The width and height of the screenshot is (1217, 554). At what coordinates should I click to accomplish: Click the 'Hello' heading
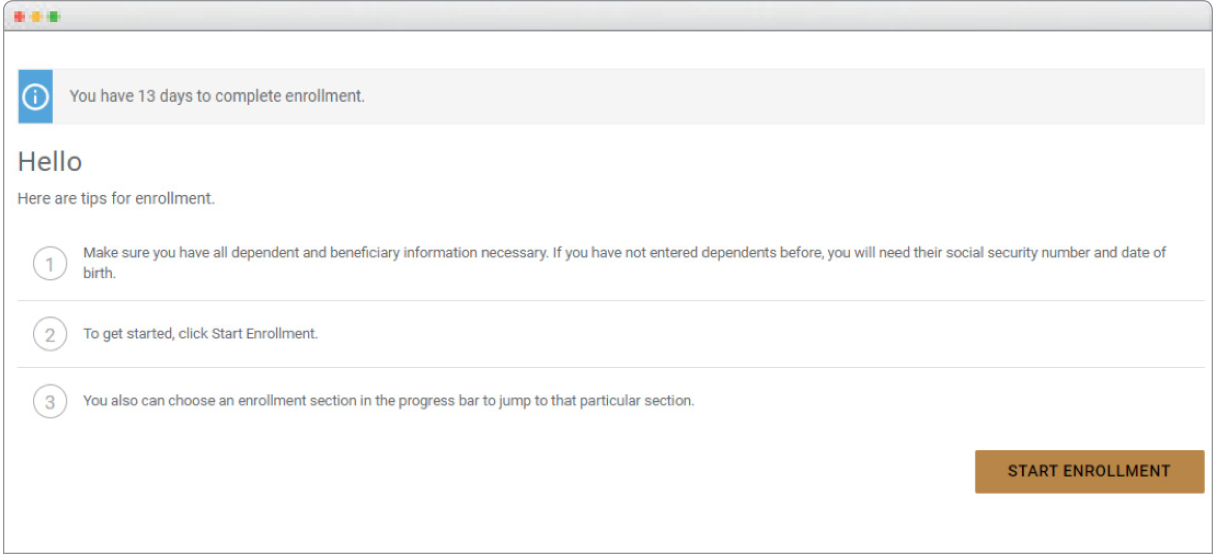click(x=50, y=162)
